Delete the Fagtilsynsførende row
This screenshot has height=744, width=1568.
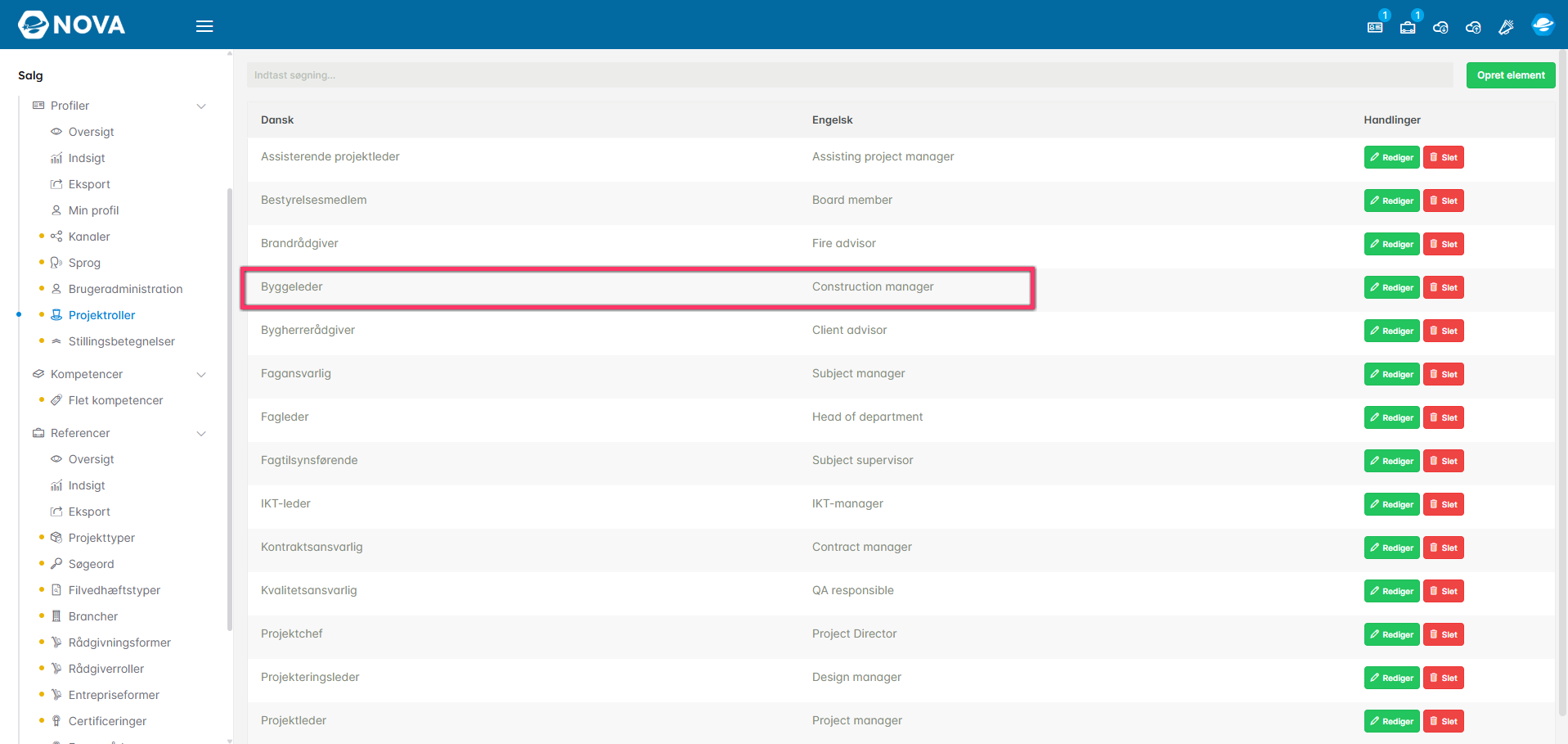click(1444, 461)
